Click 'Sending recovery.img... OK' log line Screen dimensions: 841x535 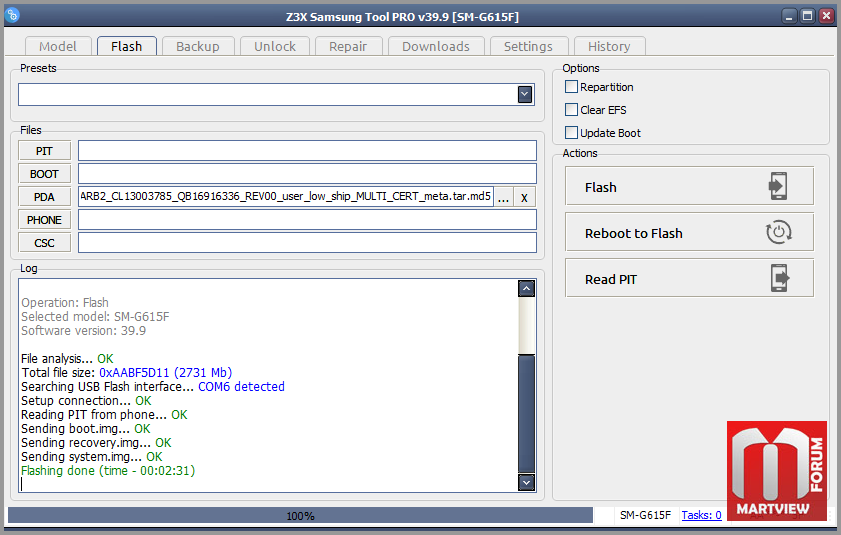pos(96,443)
